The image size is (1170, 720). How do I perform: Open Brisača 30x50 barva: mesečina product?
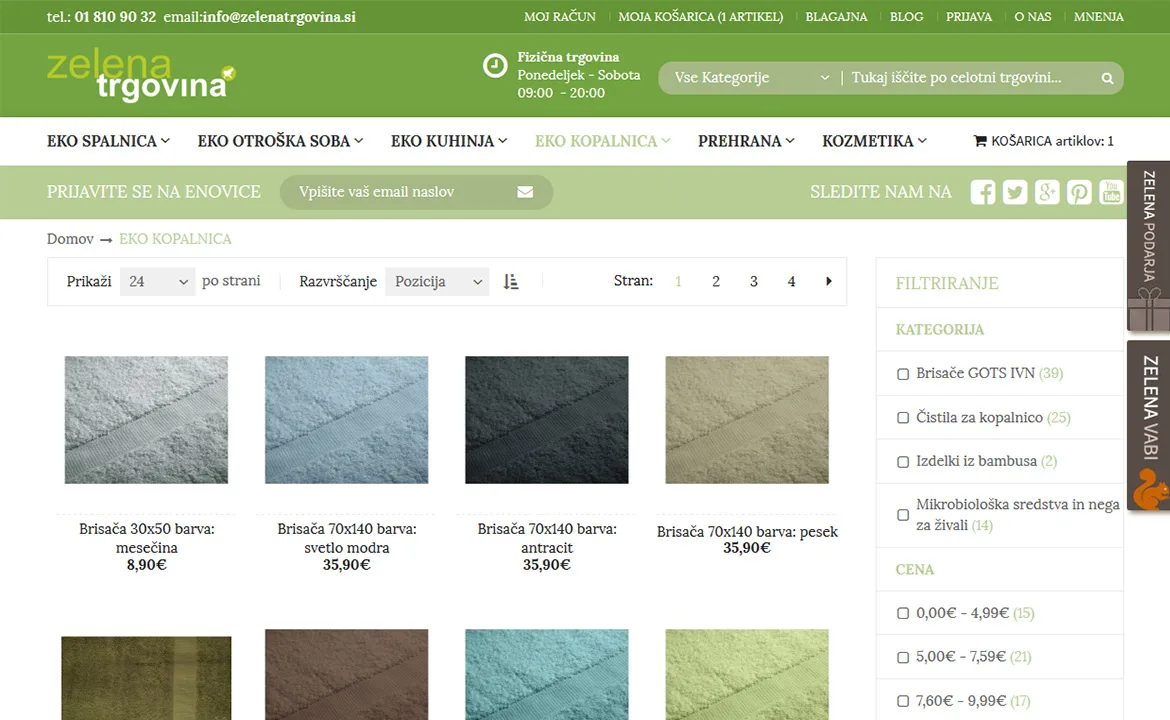(x=146, y=538)
